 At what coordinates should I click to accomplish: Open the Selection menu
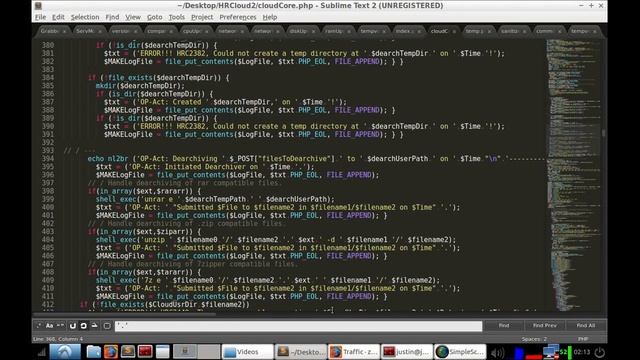tap(85, 17)
